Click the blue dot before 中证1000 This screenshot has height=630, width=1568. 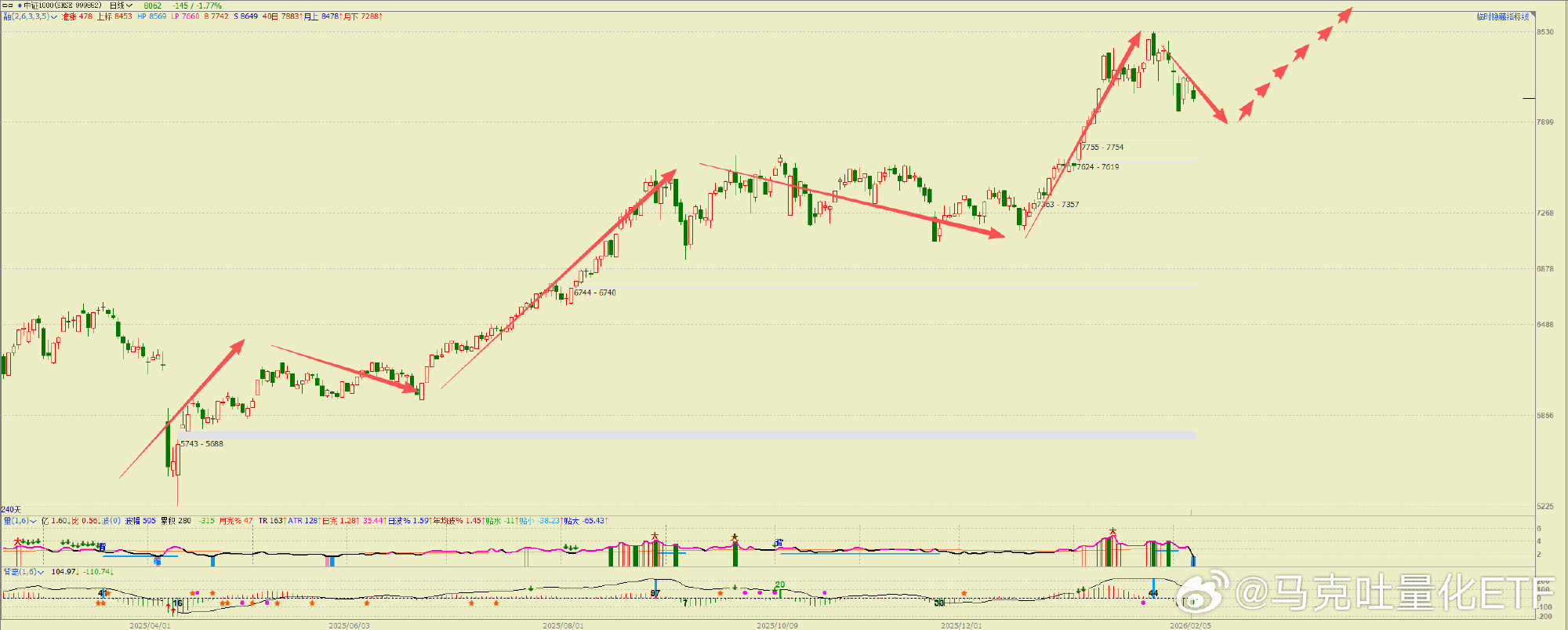click(20, 5)
